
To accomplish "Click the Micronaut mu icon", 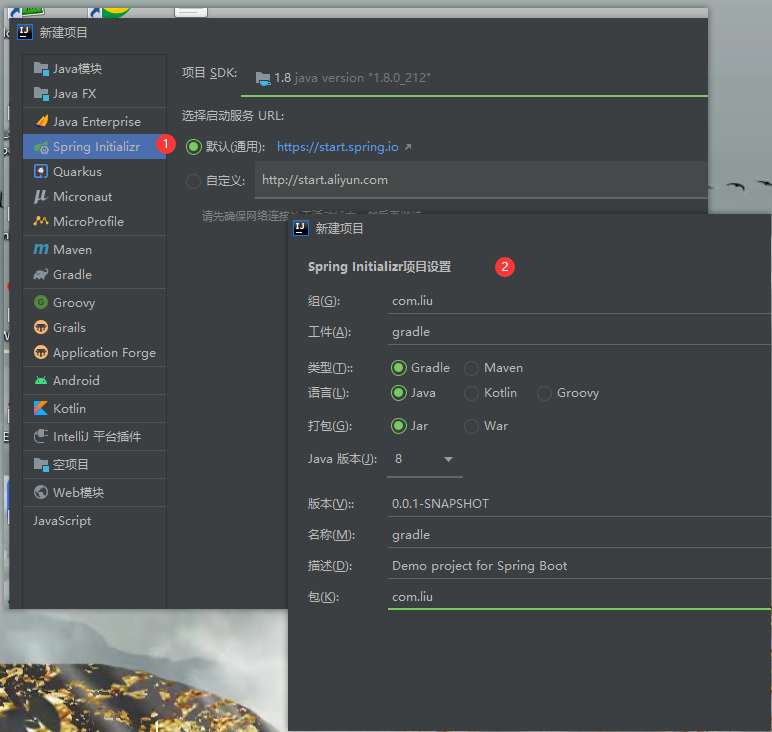I will [x=41, y=196].
